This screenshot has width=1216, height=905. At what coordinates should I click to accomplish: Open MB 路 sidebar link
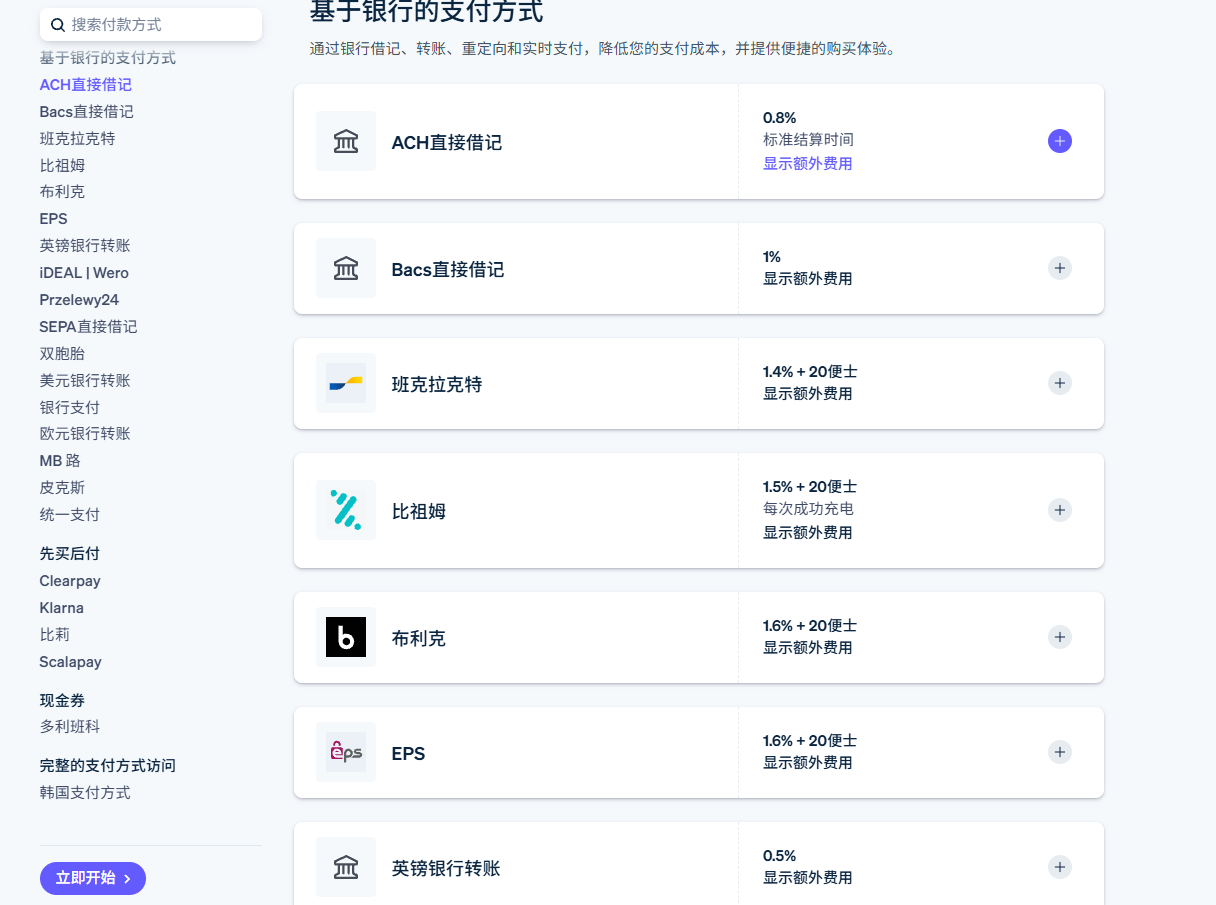(x=60, y=461)
